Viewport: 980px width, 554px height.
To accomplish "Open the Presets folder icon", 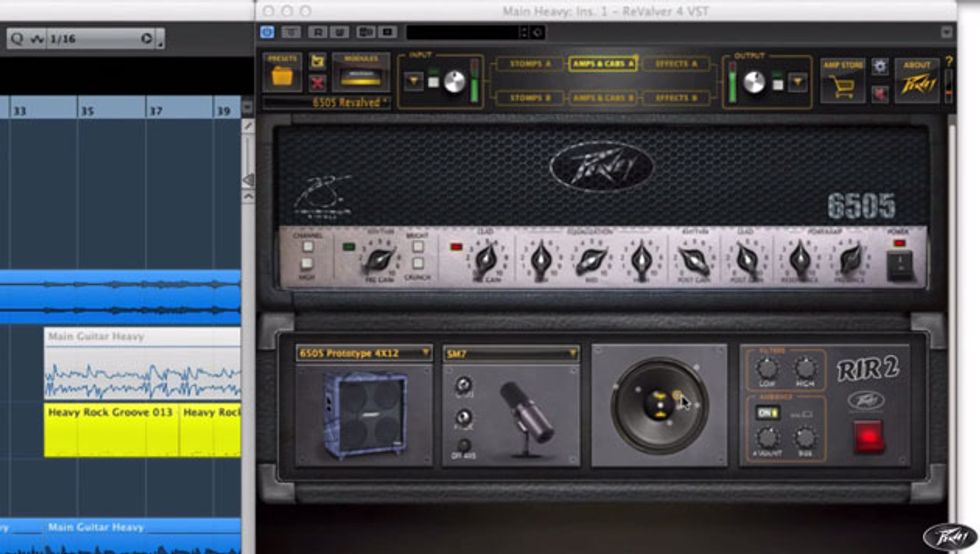I will coord(282,76).
